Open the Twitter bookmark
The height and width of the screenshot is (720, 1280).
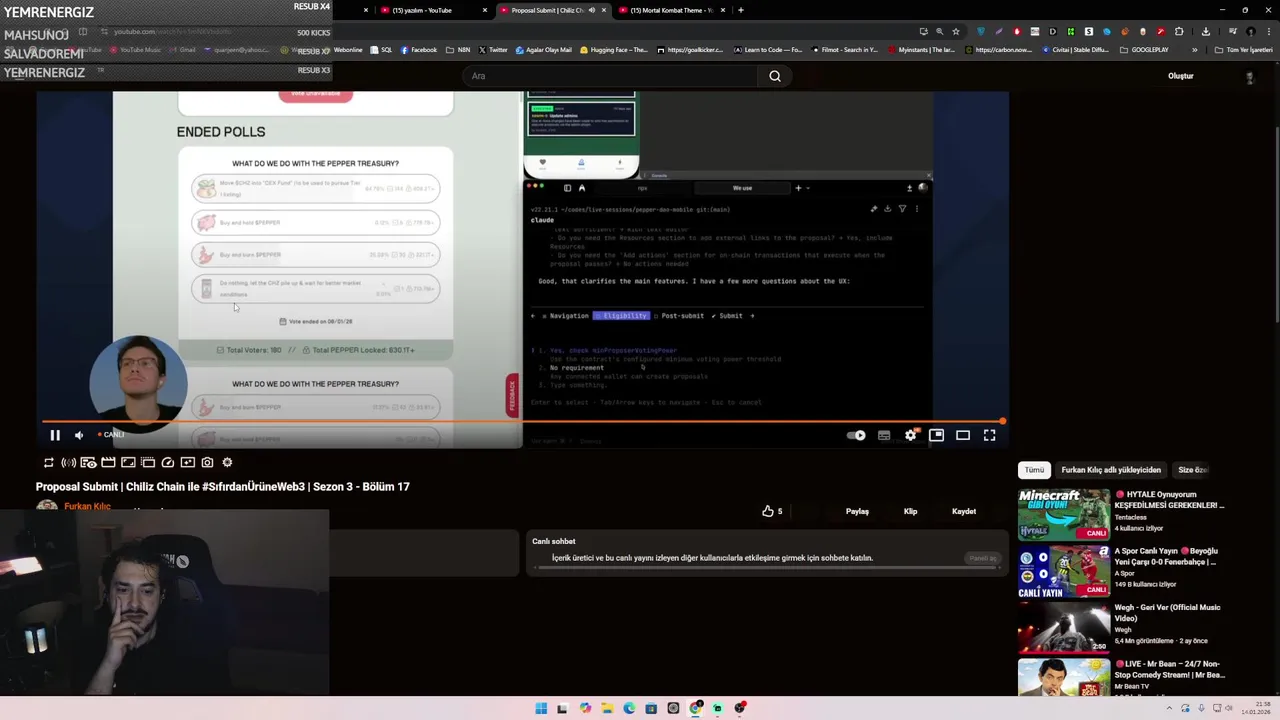(493, 50)
